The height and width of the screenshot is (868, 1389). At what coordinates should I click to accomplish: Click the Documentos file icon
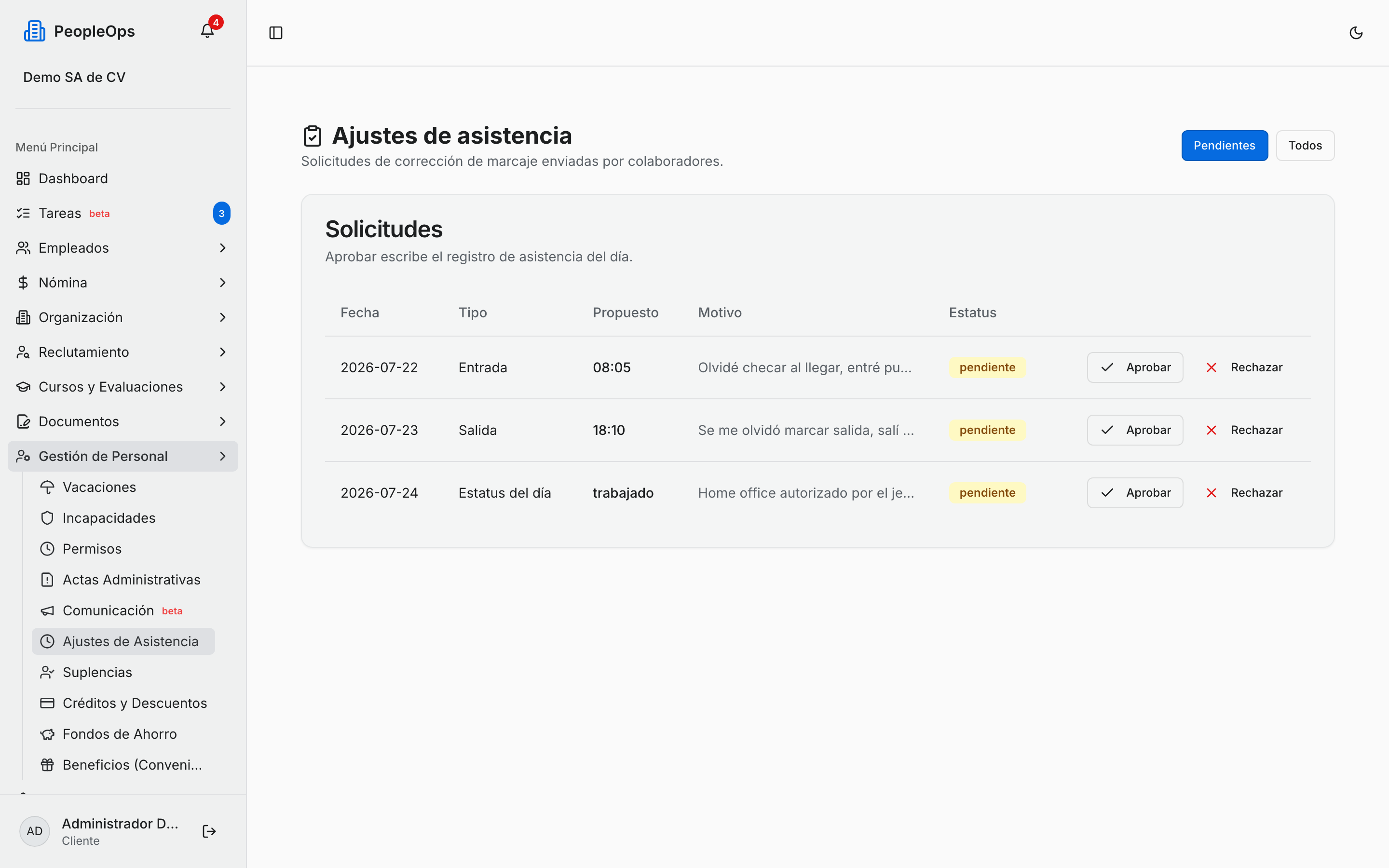(x=23, y=421)
